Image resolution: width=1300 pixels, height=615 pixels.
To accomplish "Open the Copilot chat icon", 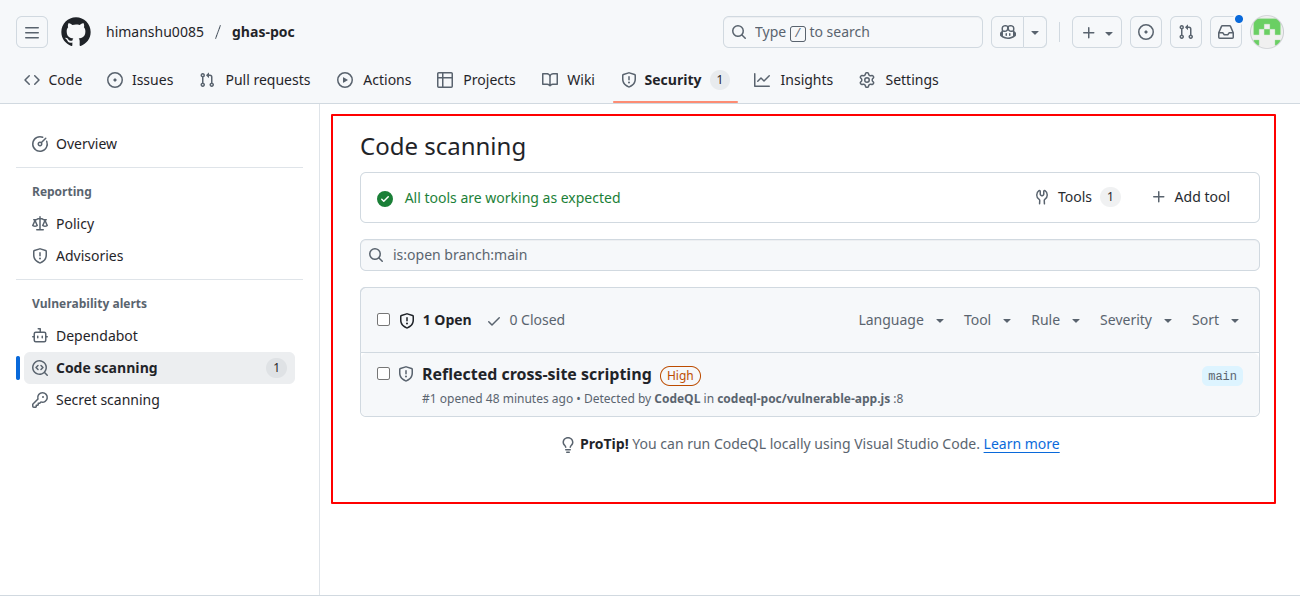I will pos(1007,31).
